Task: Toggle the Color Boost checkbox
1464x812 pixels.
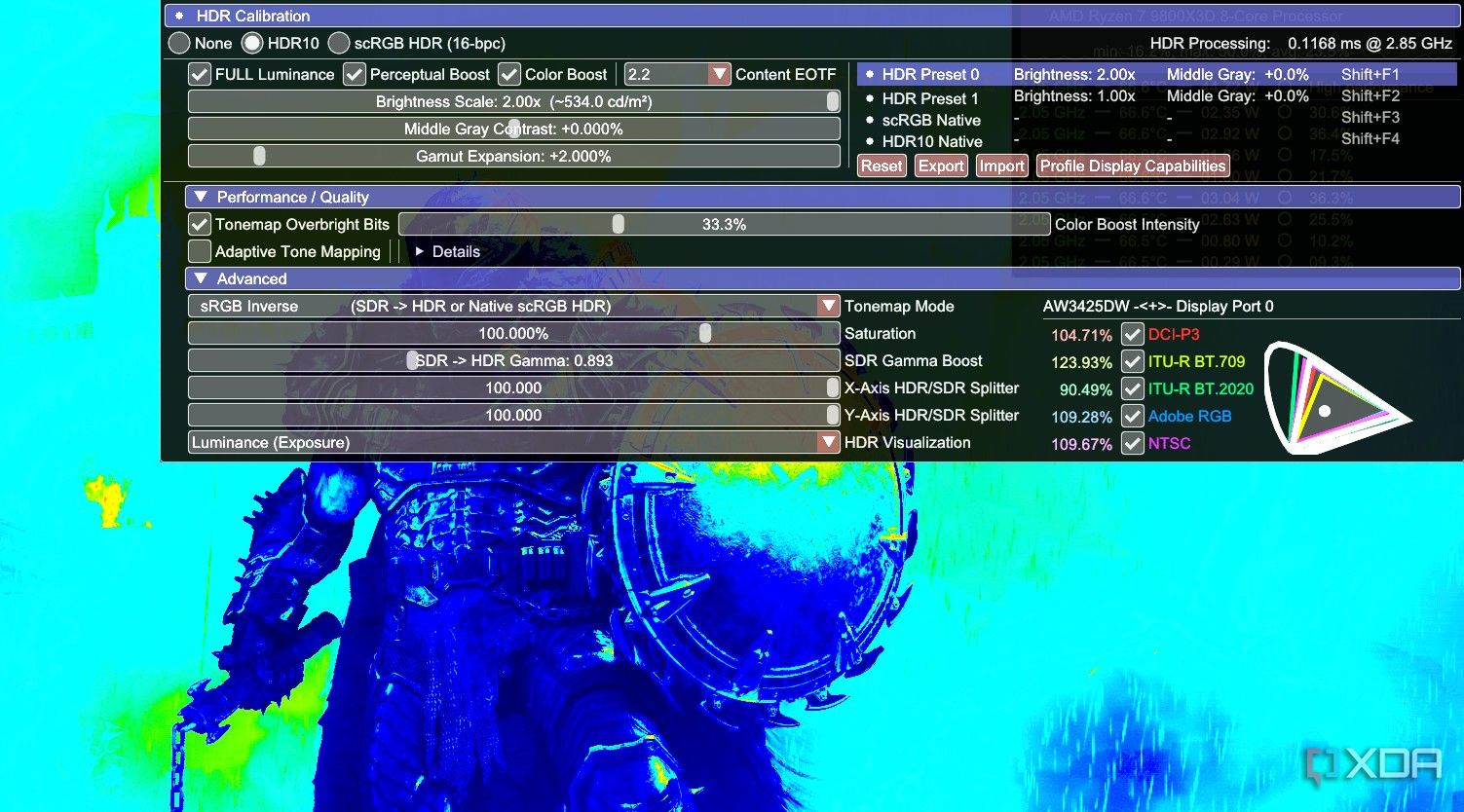Action: (x=509, y=74)
